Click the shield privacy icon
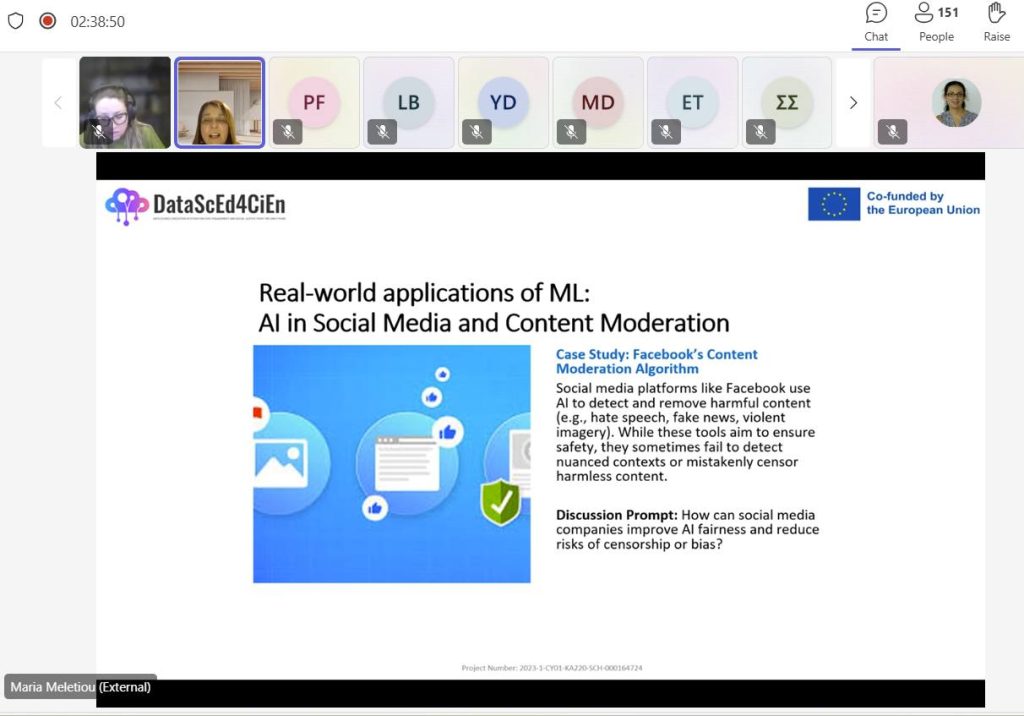The height and width of the screenshot is (716, 1024). [15, 21]
